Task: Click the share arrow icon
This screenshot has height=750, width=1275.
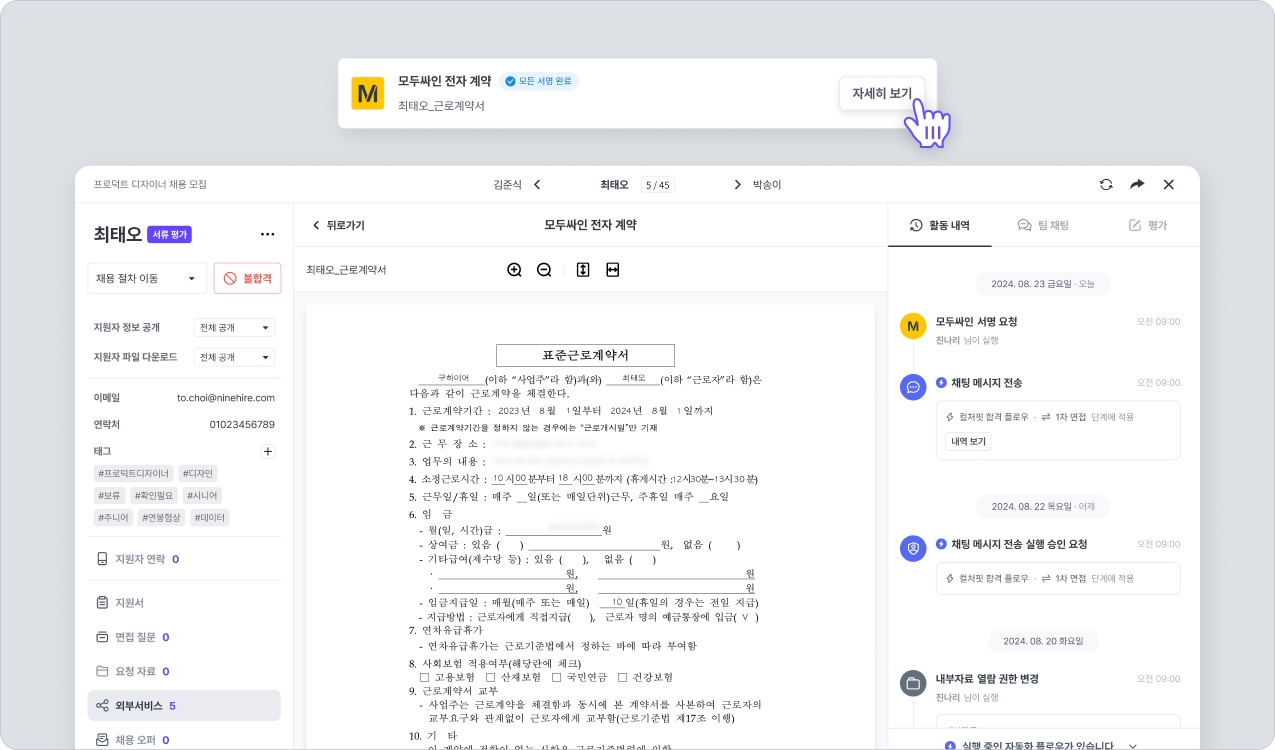Action: pyautogui.click(x=1137, y=185)
